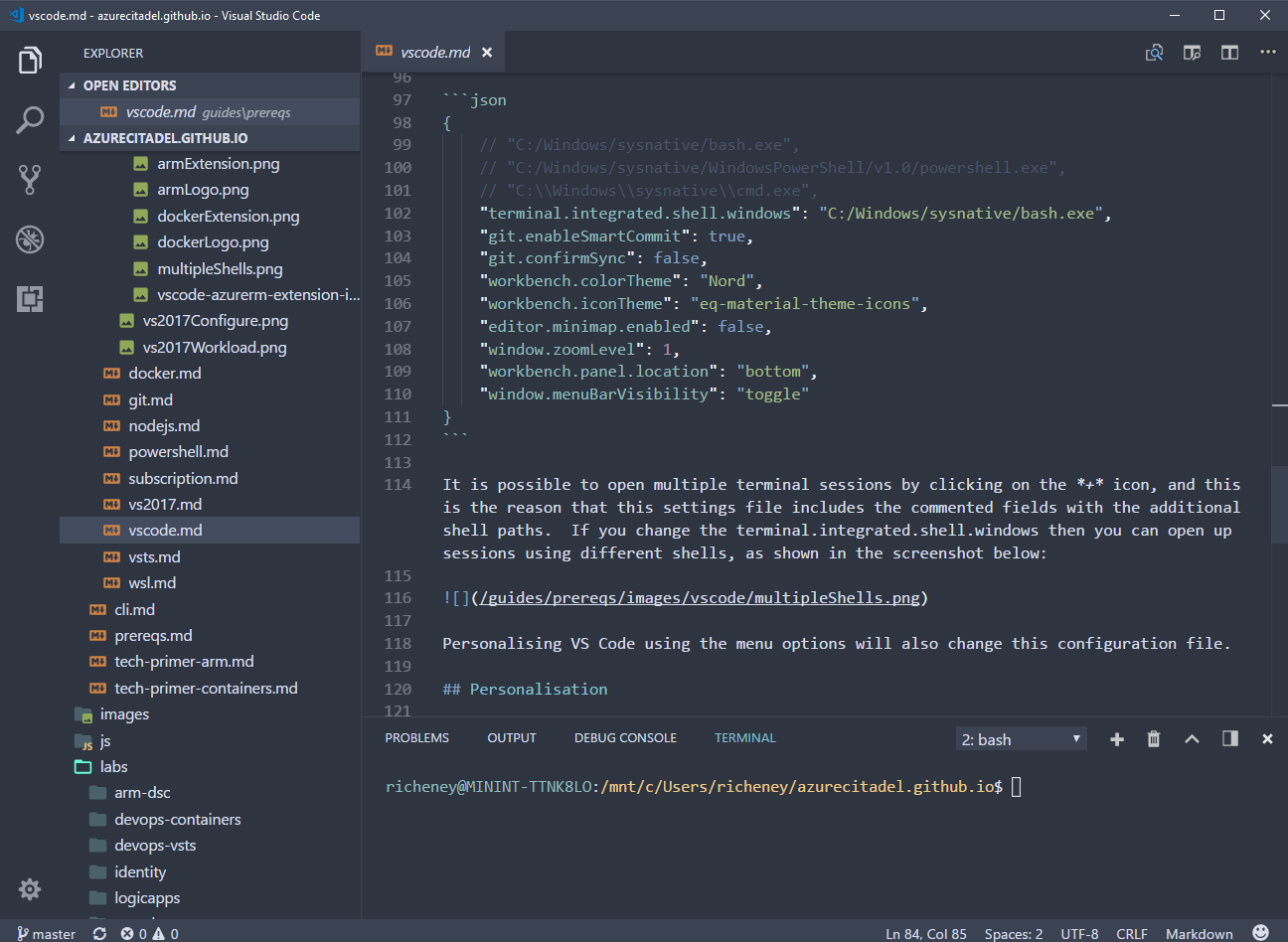
Task: Open the Source Control view
Action: (x=30, y=180)
